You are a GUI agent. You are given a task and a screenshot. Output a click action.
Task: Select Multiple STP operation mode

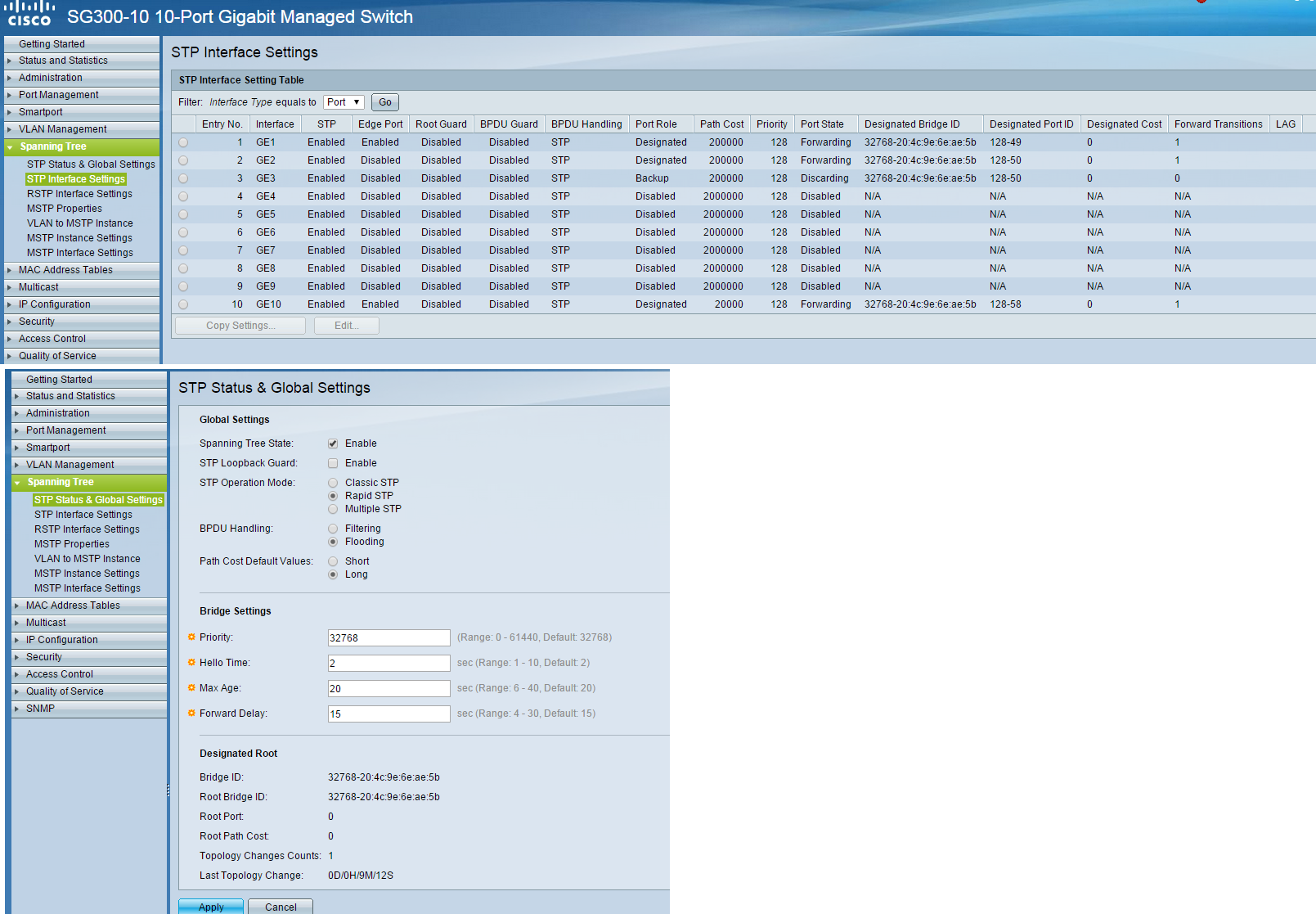(x=333, y=509)
